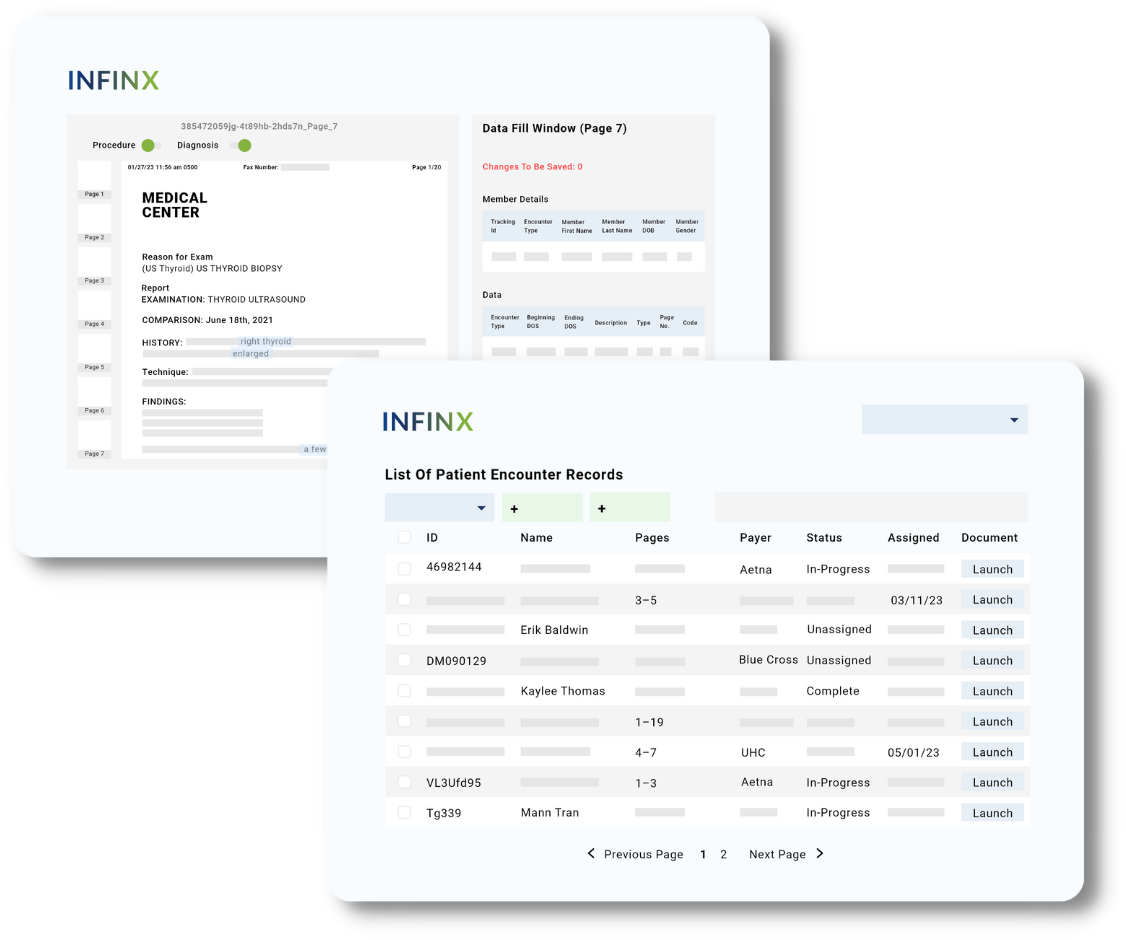Launch document for the 03/11/23 row
Screen dimensions: 1126x940
tap(992, 600)
